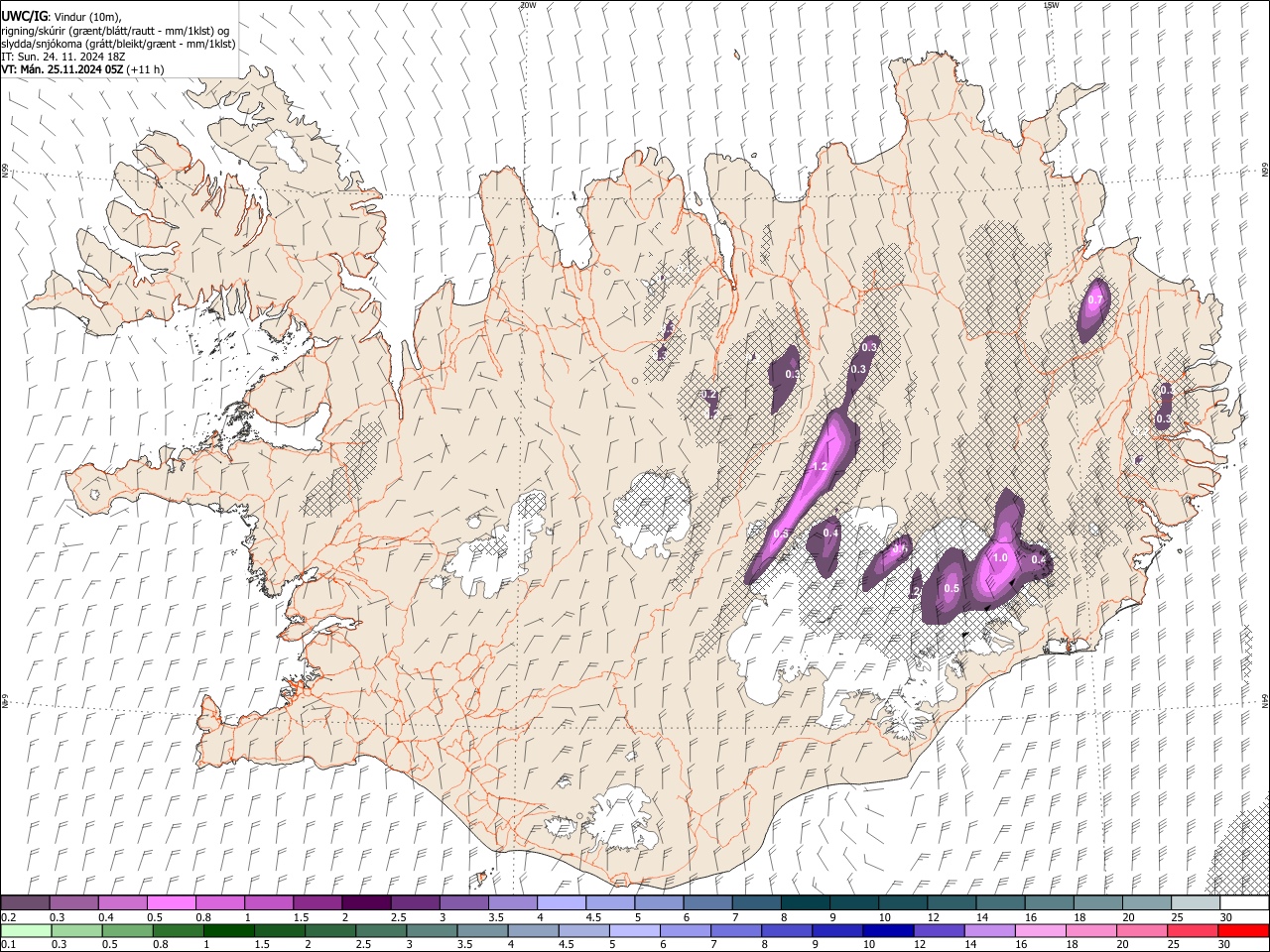
Task: Click the dark plum swatch above upper-row 0.2
Action: click(x=26, y=902)
